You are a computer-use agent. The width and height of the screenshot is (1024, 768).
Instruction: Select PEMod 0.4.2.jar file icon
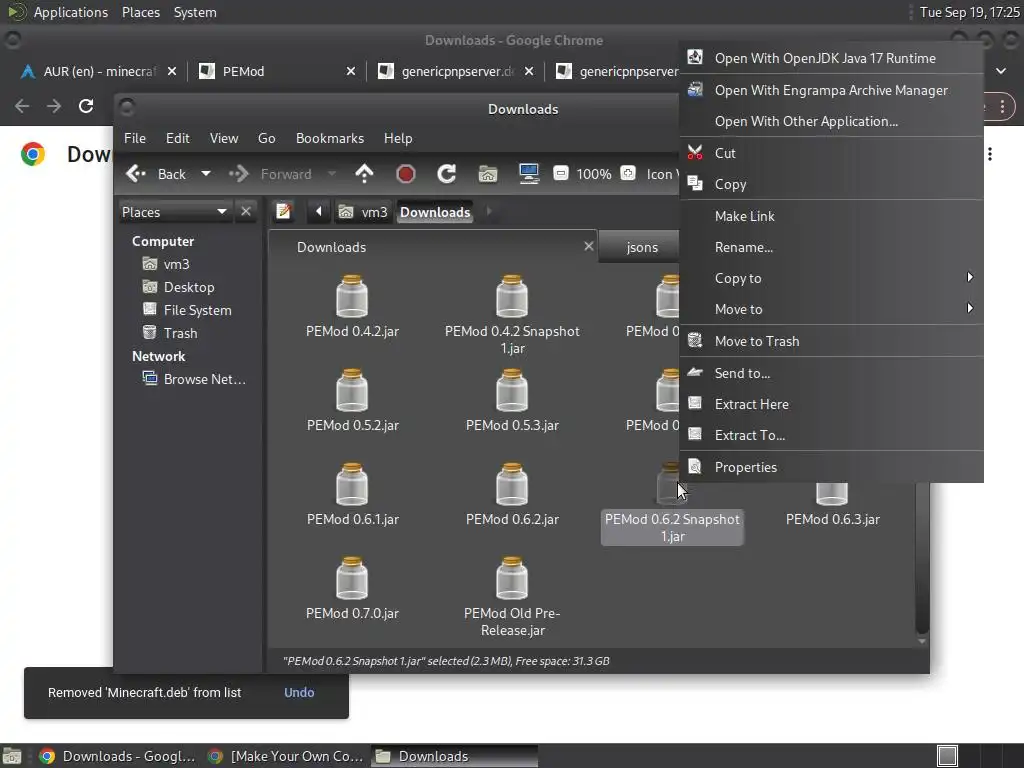(352, 296)
